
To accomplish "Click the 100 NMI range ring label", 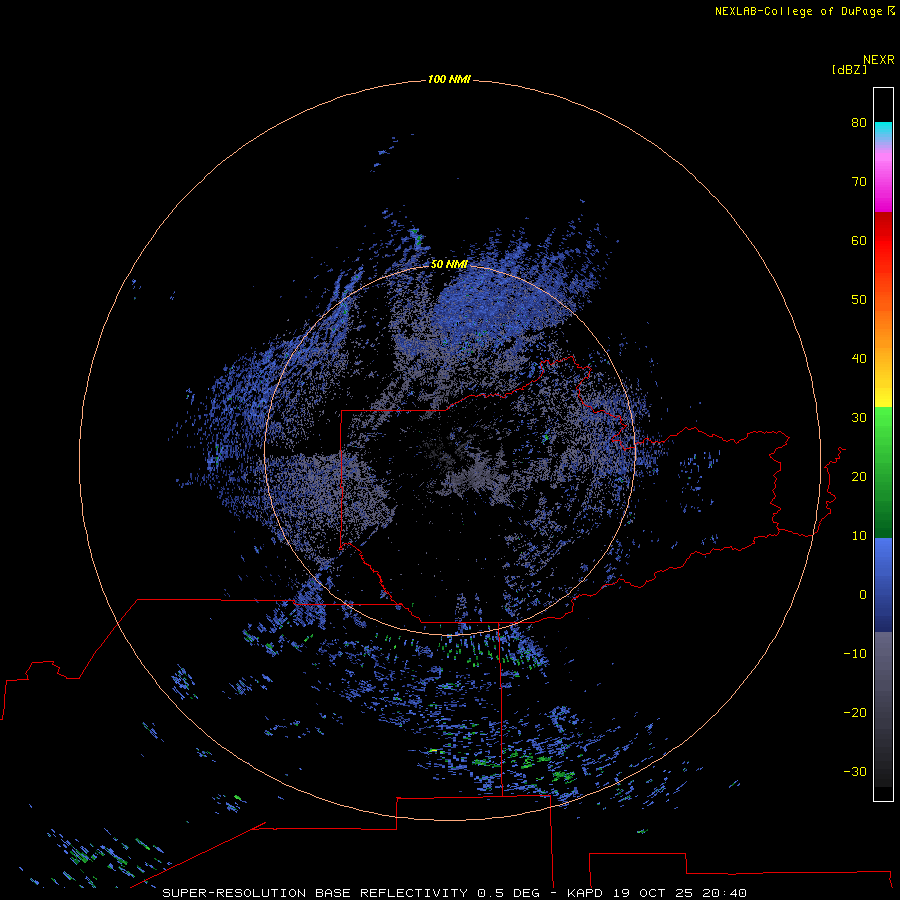I will pos(449,79).
